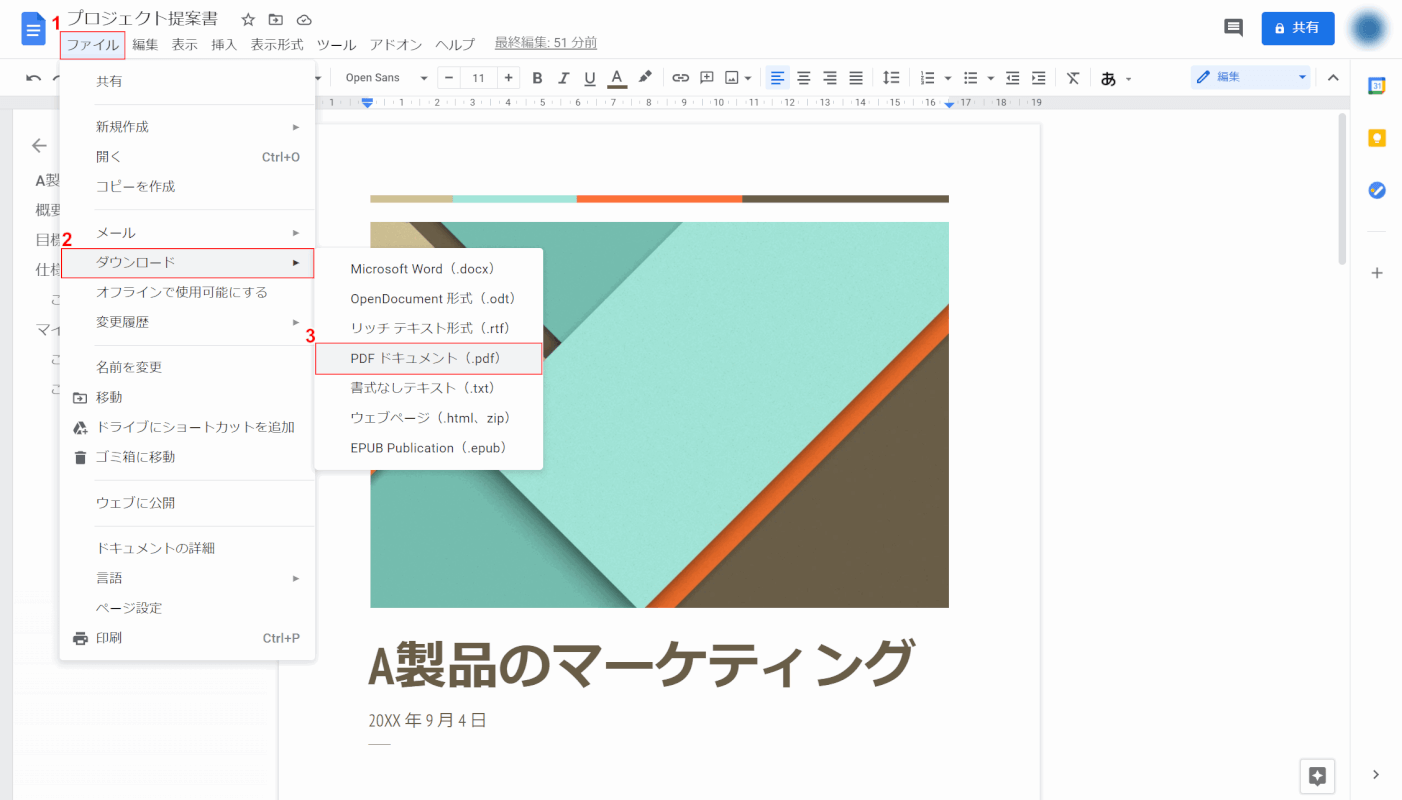Toggle underline formatting
1402x800 pixels.
[590, 78]
